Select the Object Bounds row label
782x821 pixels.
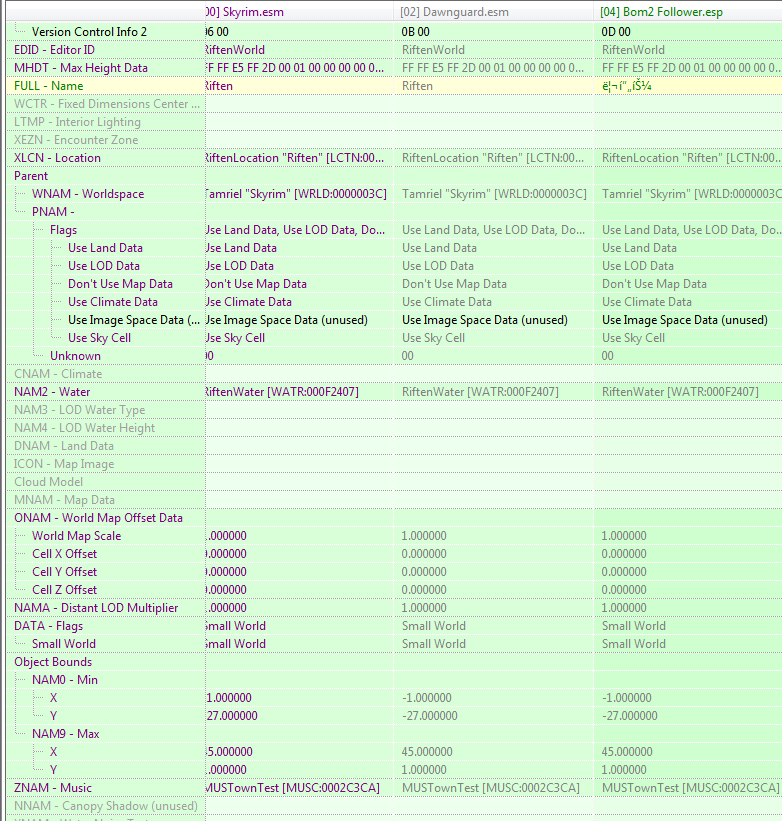click(53, 662)
